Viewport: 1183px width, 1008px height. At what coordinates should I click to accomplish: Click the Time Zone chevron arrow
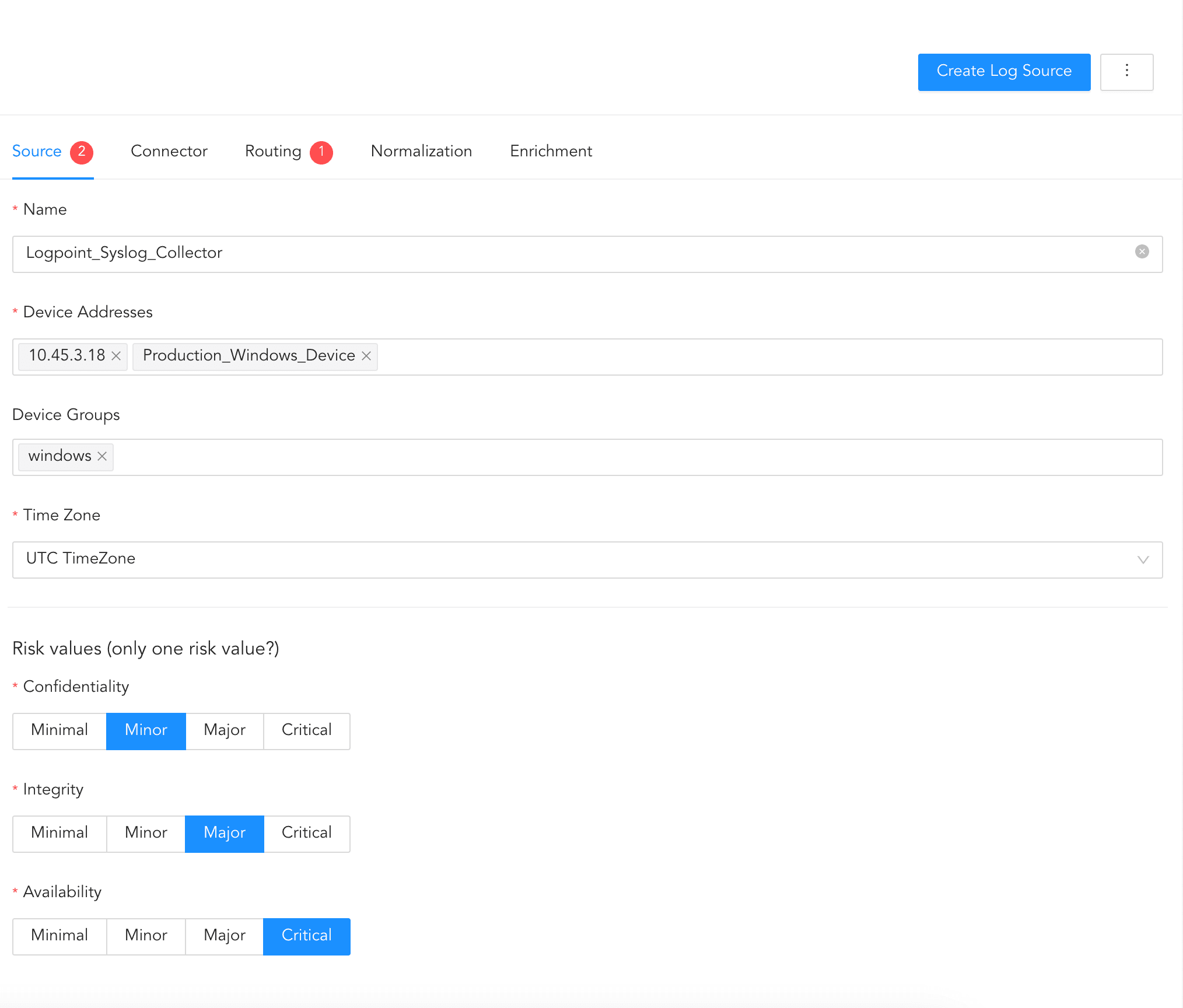click(1143, 559)
